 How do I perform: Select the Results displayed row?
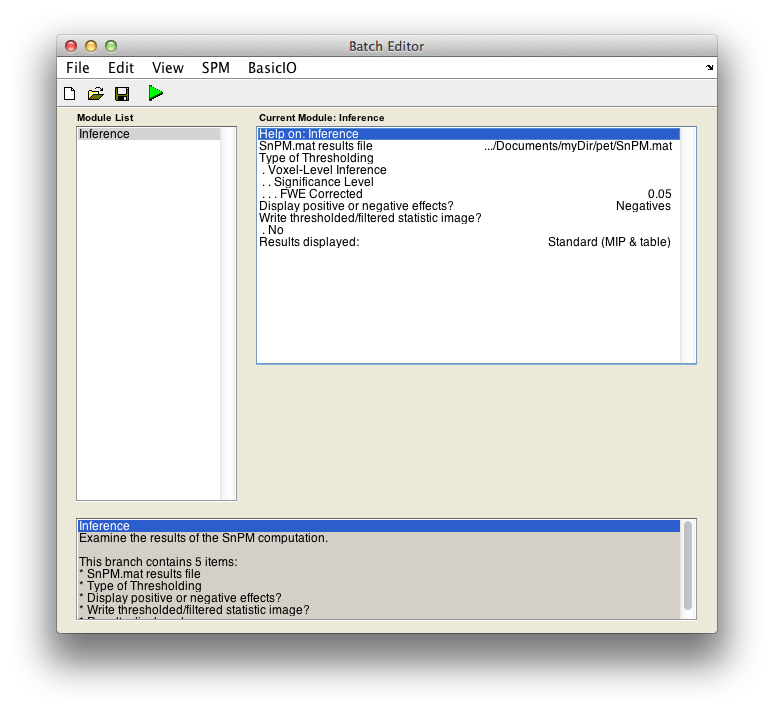(468, 242)
